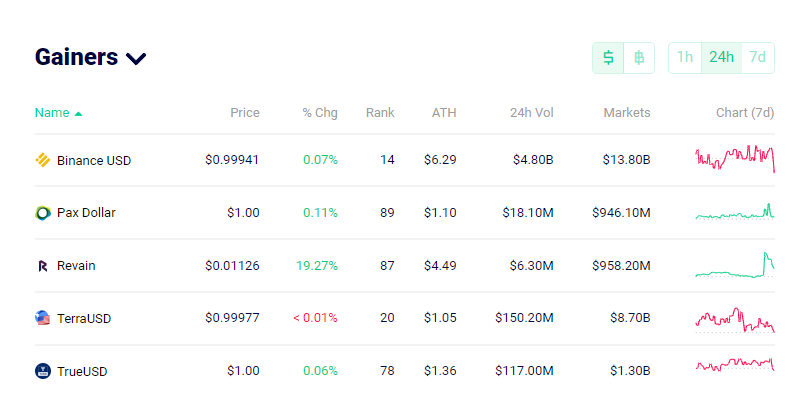The image size is (811, 412).
Task: Open the TerraUSD coin link
Action: pyautogui.click(x=84, y=318)
